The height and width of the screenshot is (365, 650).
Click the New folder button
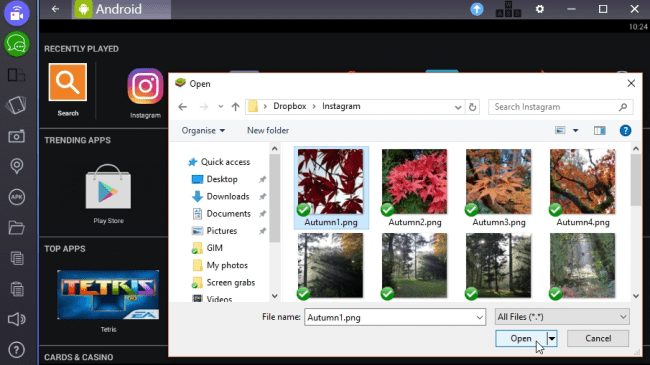(x=268, y=131)
